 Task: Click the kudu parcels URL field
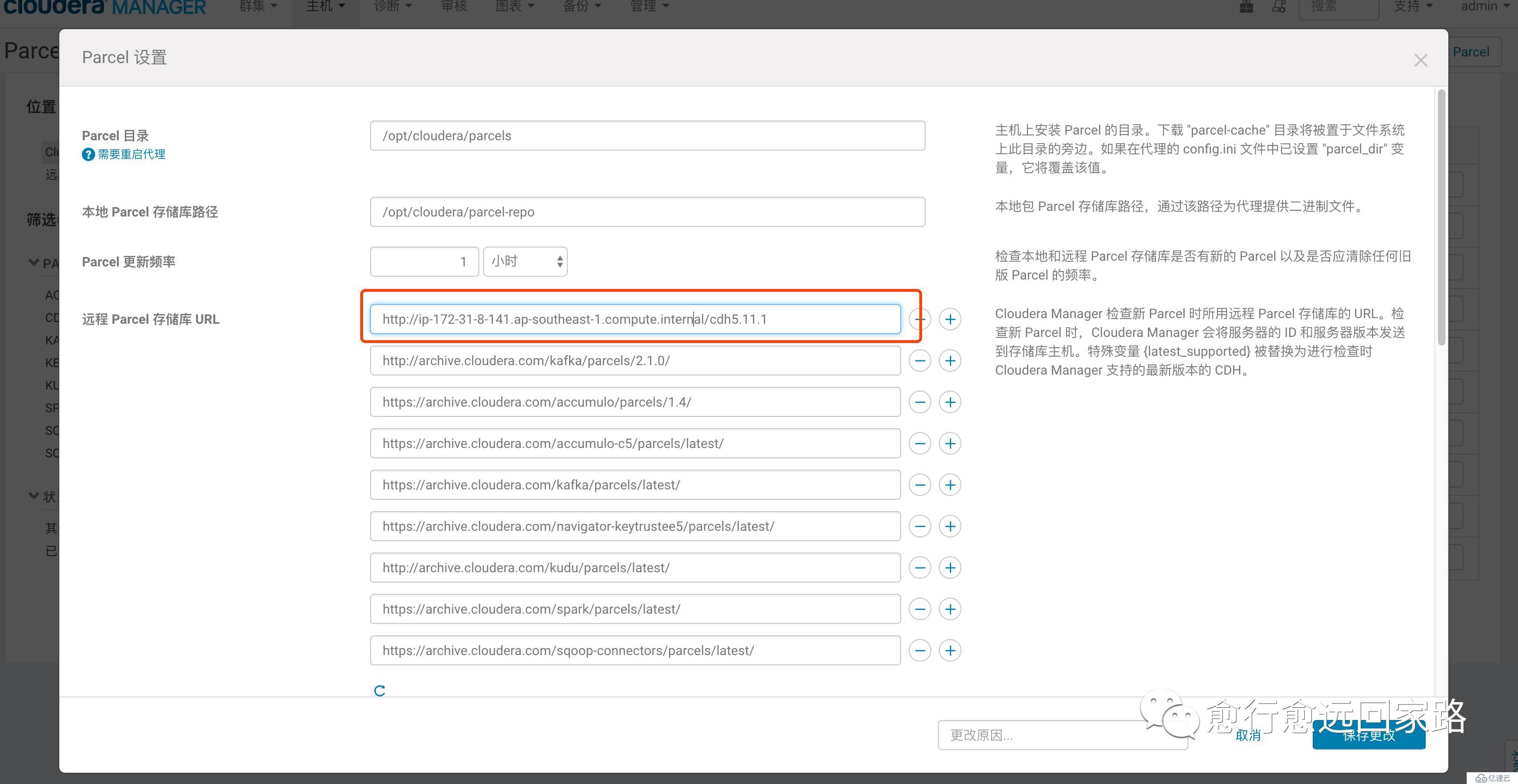[x=635, y=568]
